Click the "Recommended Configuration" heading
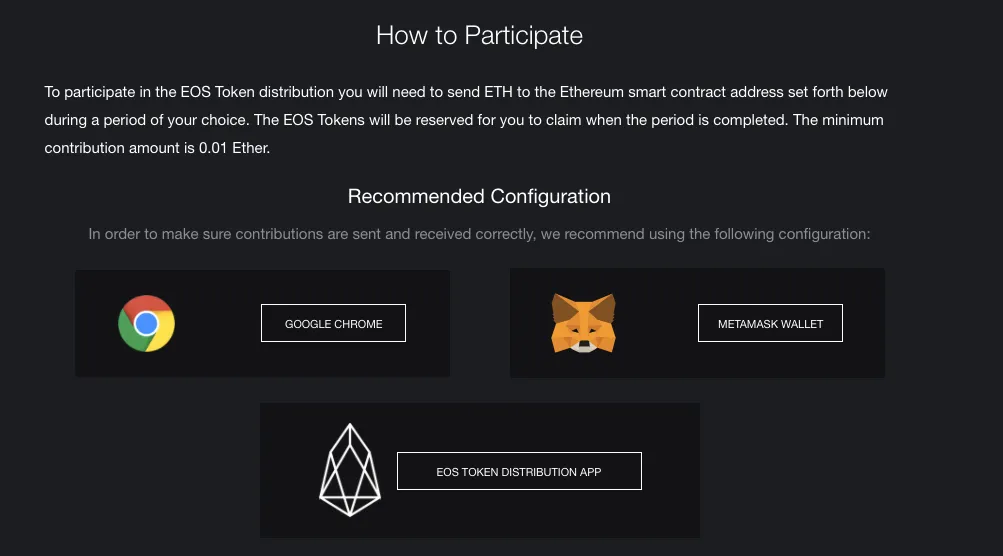 tap(479, 196)
